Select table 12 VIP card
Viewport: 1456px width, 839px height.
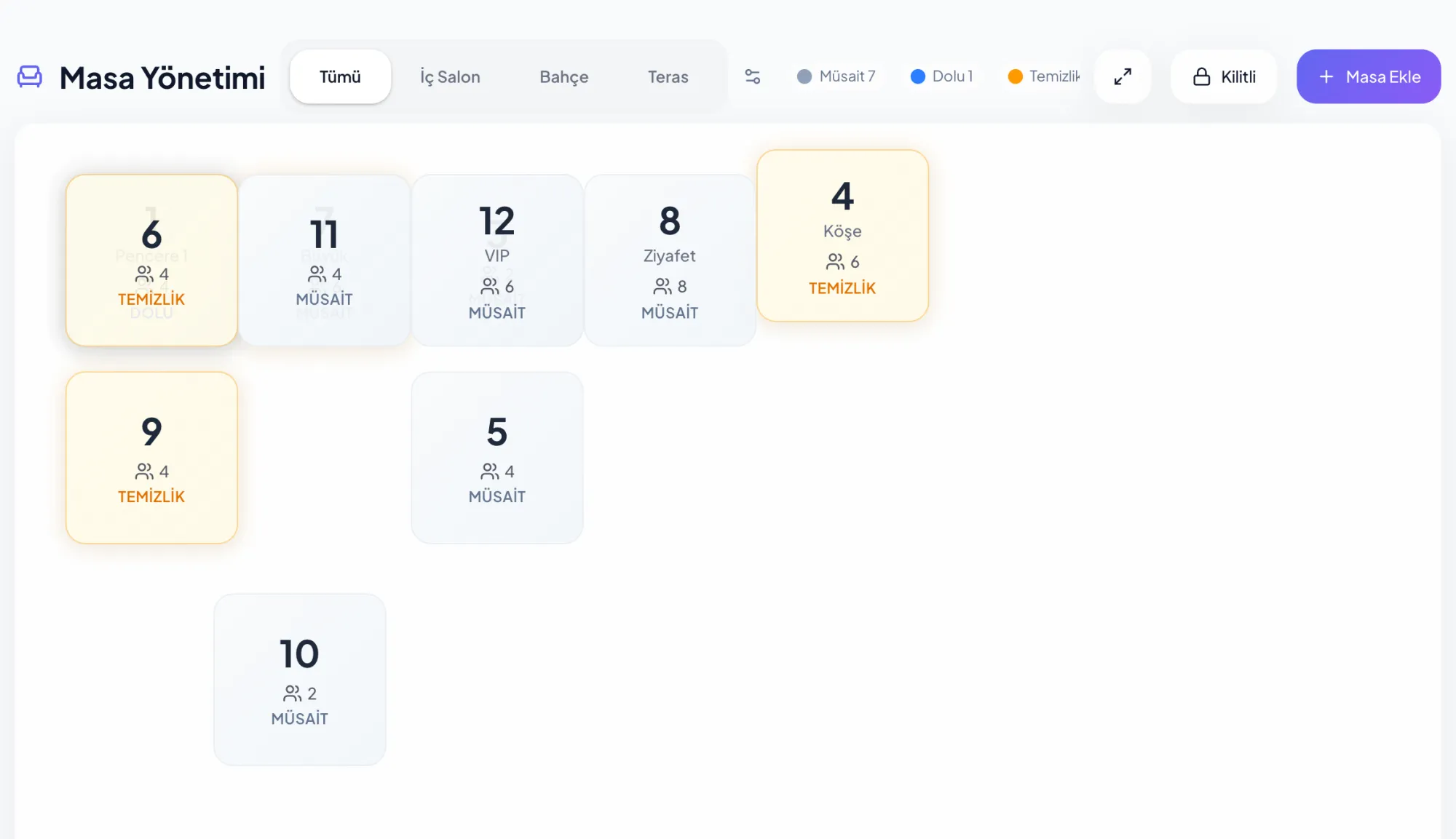497,261
